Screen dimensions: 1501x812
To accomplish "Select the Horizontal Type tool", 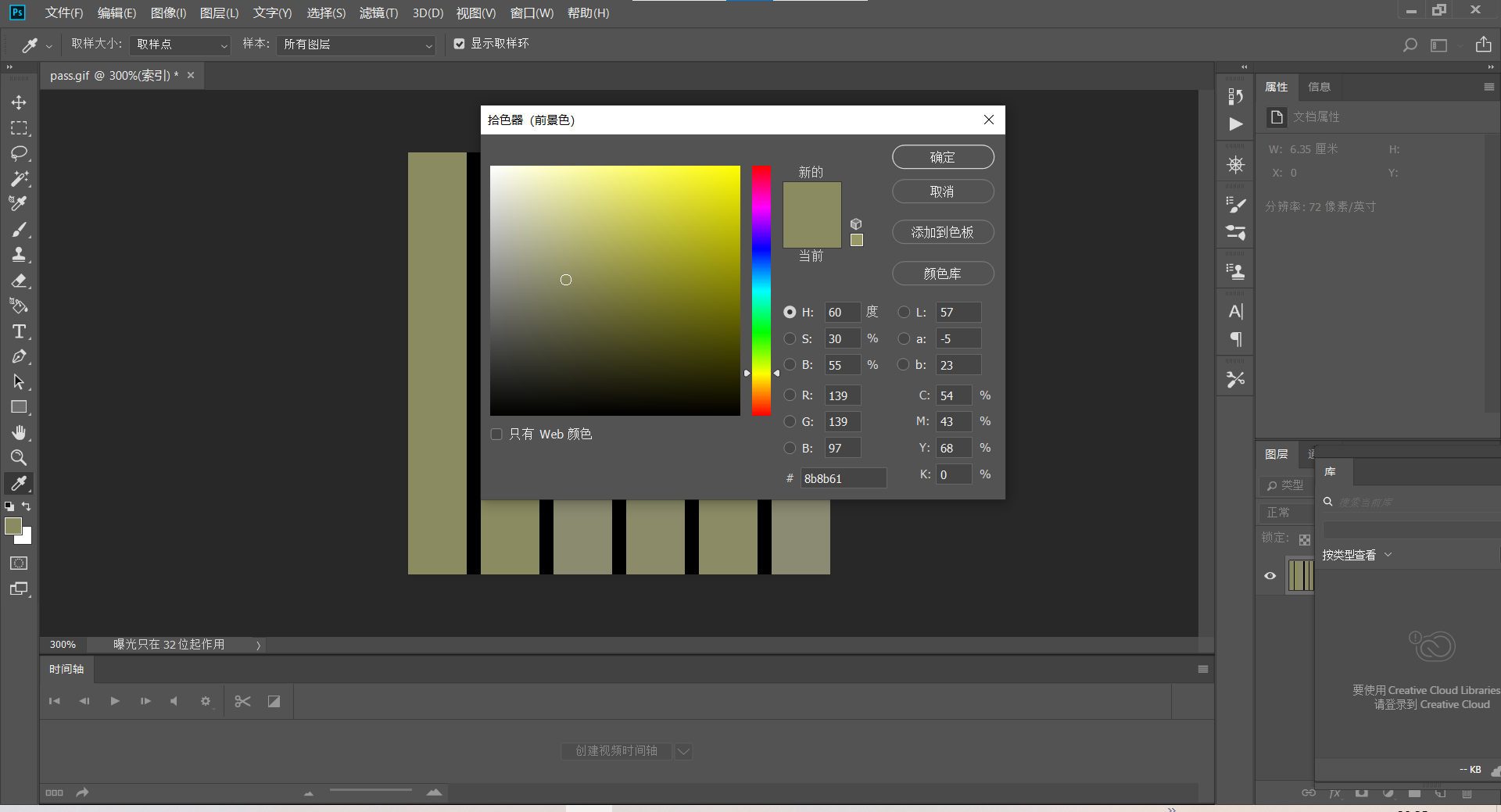I will (19, 331).
